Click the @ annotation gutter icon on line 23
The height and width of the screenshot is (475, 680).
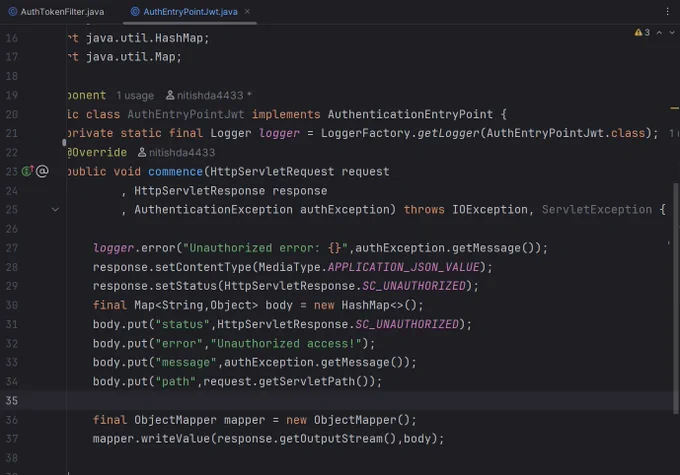pyautogui.click(x=42, y=171)
